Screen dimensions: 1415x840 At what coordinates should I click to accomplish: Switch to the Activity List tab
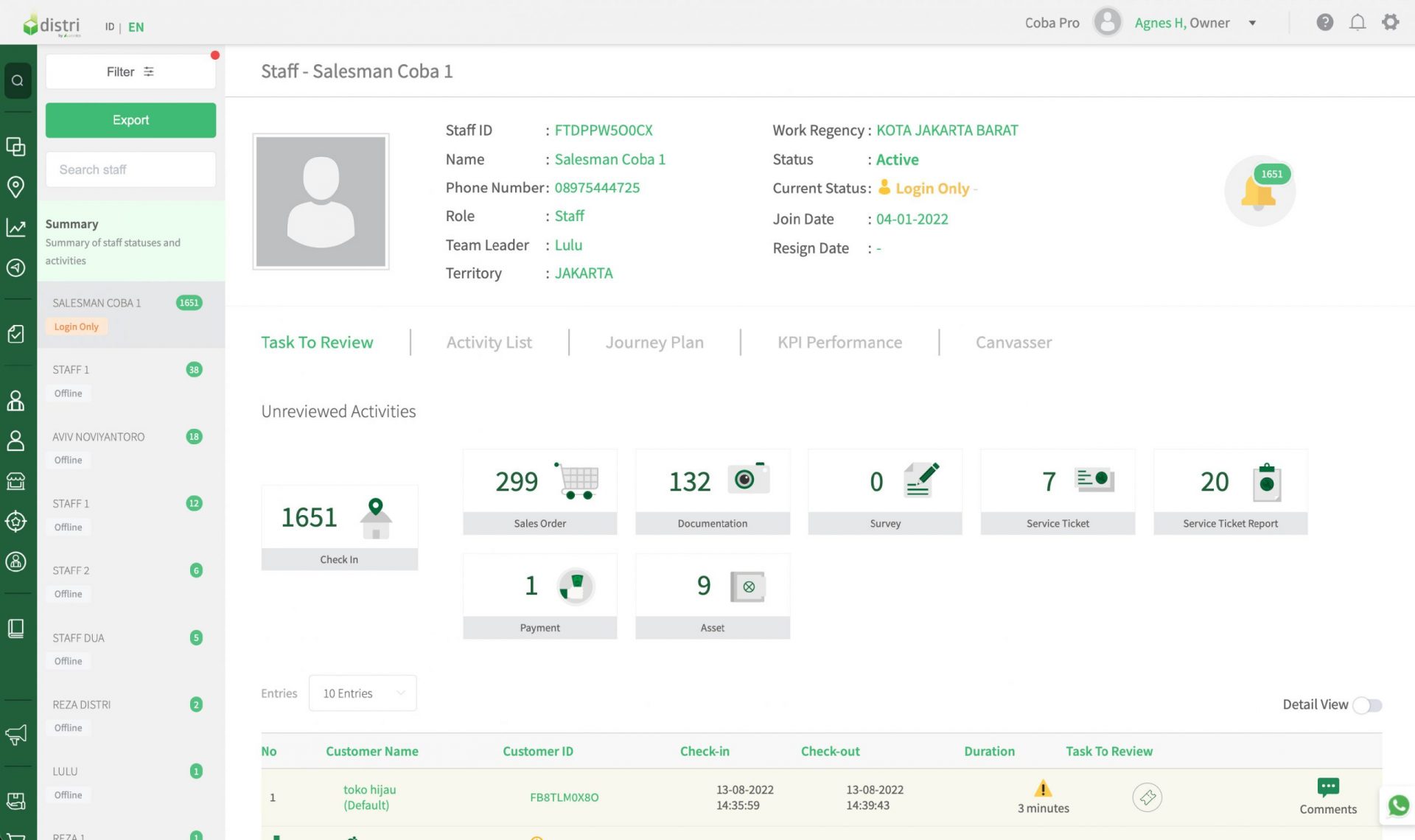click(489, 343)
